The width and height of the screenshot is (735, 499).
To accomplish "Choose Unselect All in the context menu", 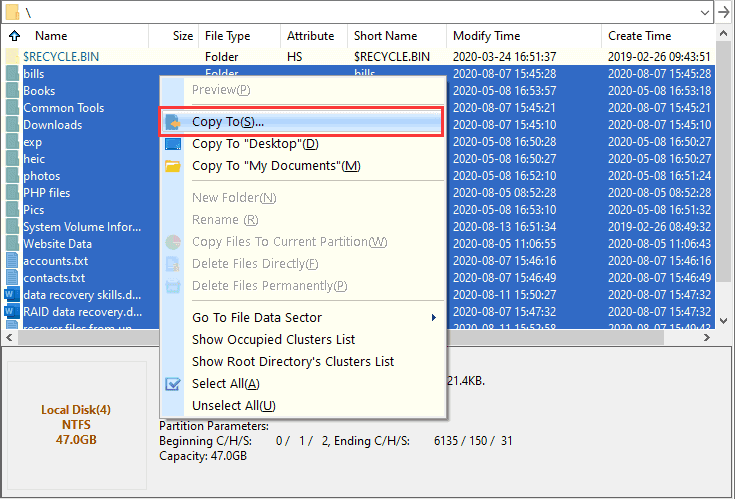I will [233, 406].
